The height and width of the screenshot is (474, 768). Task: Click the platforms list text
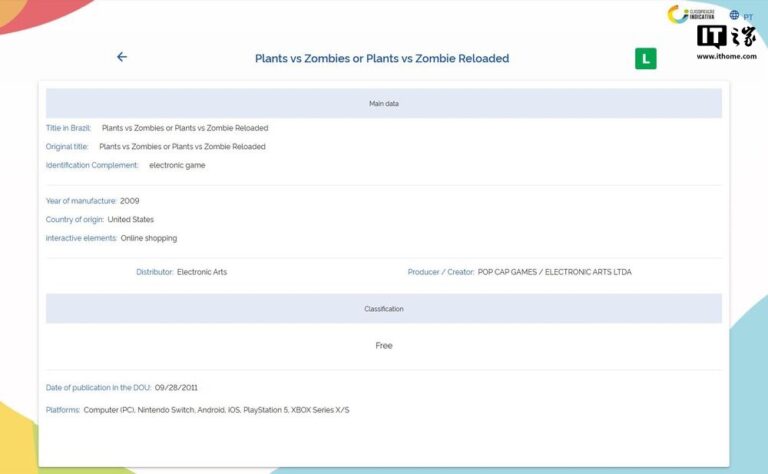216,410
